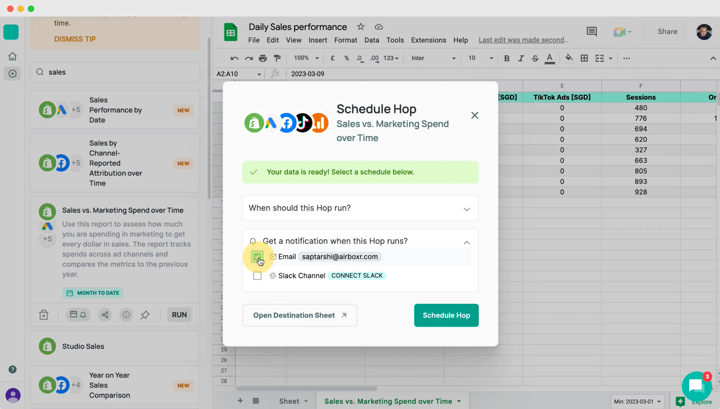Open the Home icon in left rail
720x409 pixels.
coord(12,56)
